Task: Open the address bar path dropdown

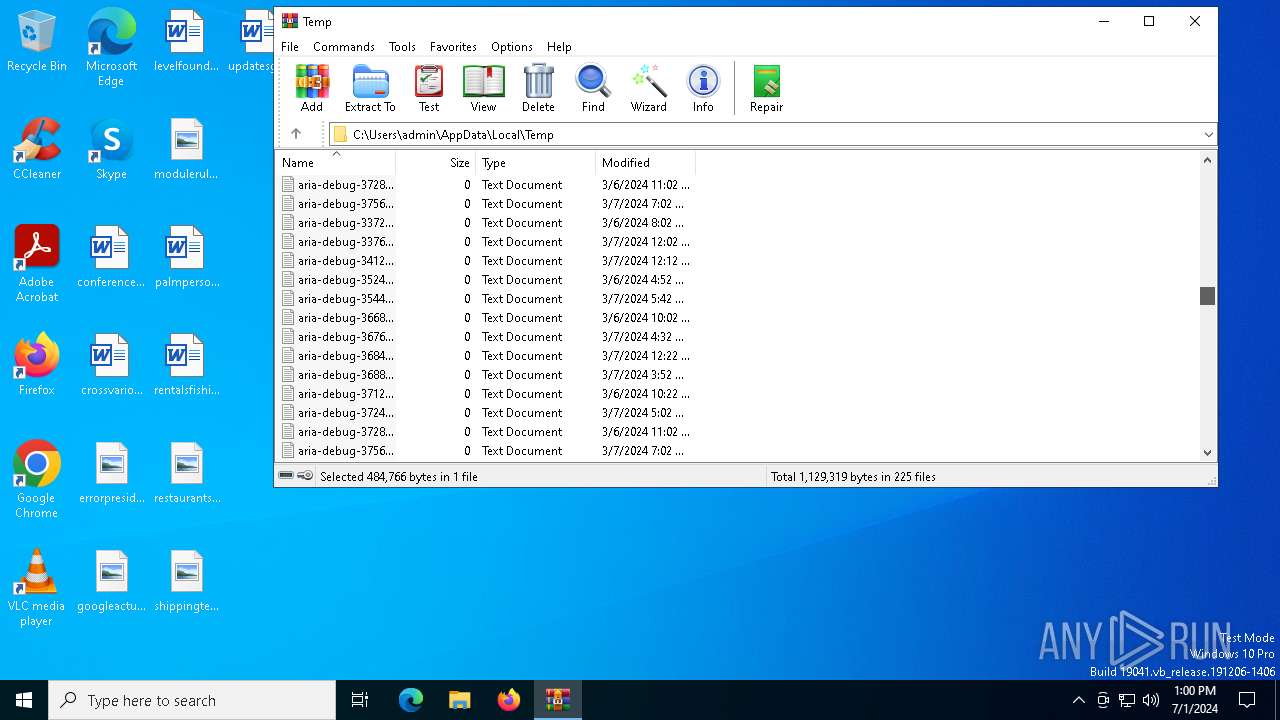Action: pyautogui.click(x=1208, y=134)
